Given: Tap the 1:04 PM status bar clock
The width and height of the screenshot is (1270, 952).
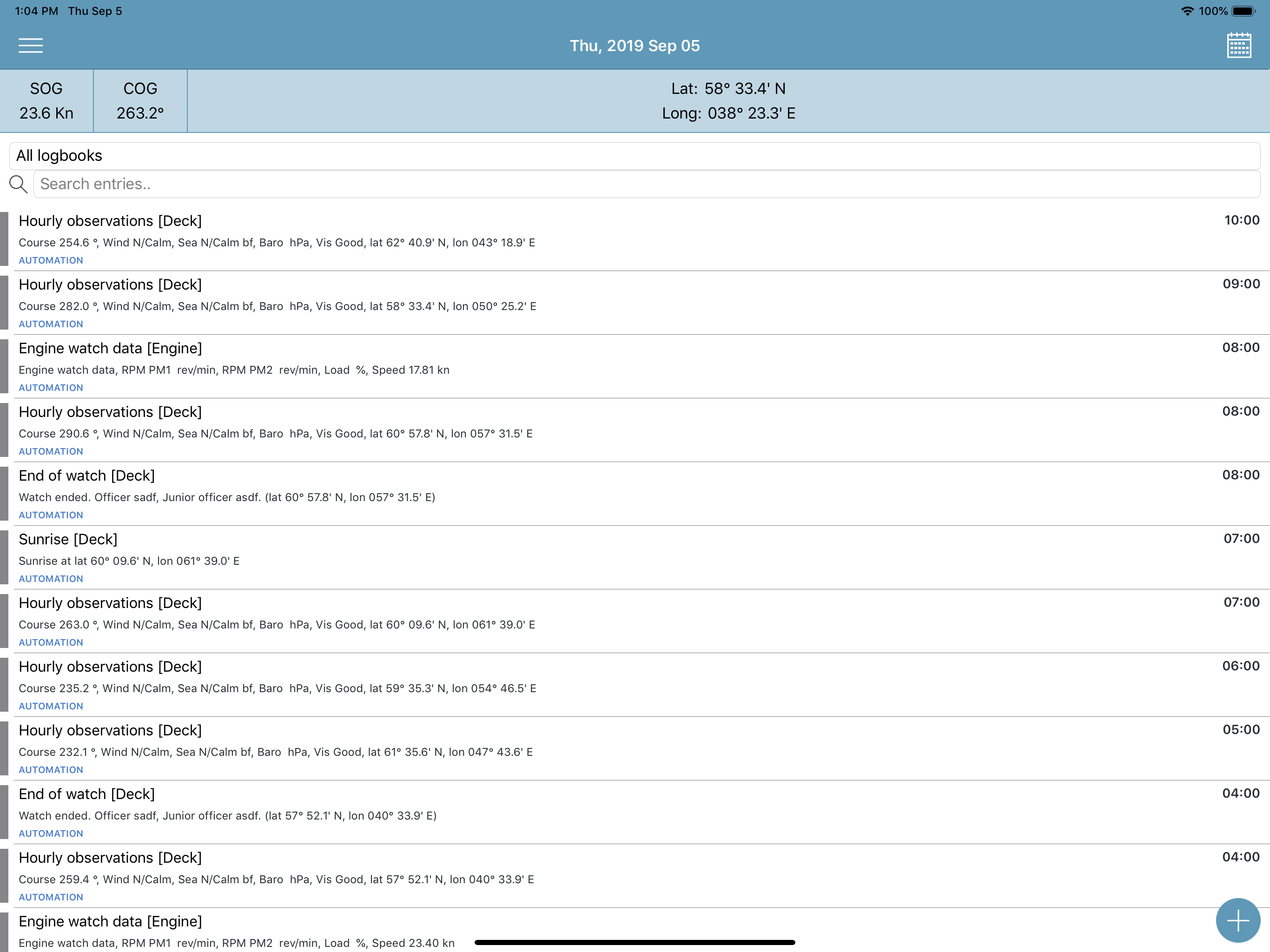Looking at the screenshot, I should coord(36,11).
